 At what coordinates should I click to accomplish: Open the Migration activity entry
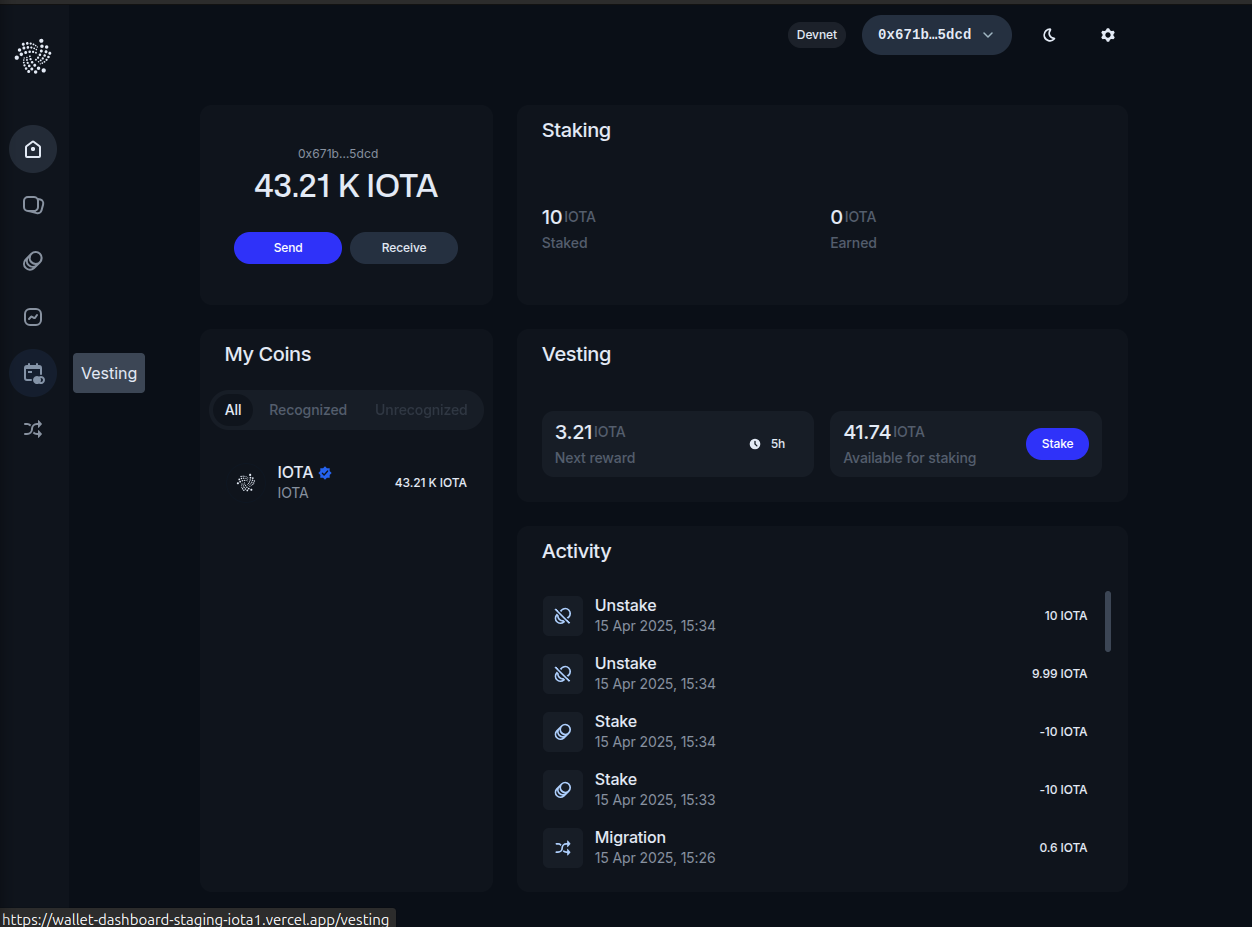click(x=815, y=847)
